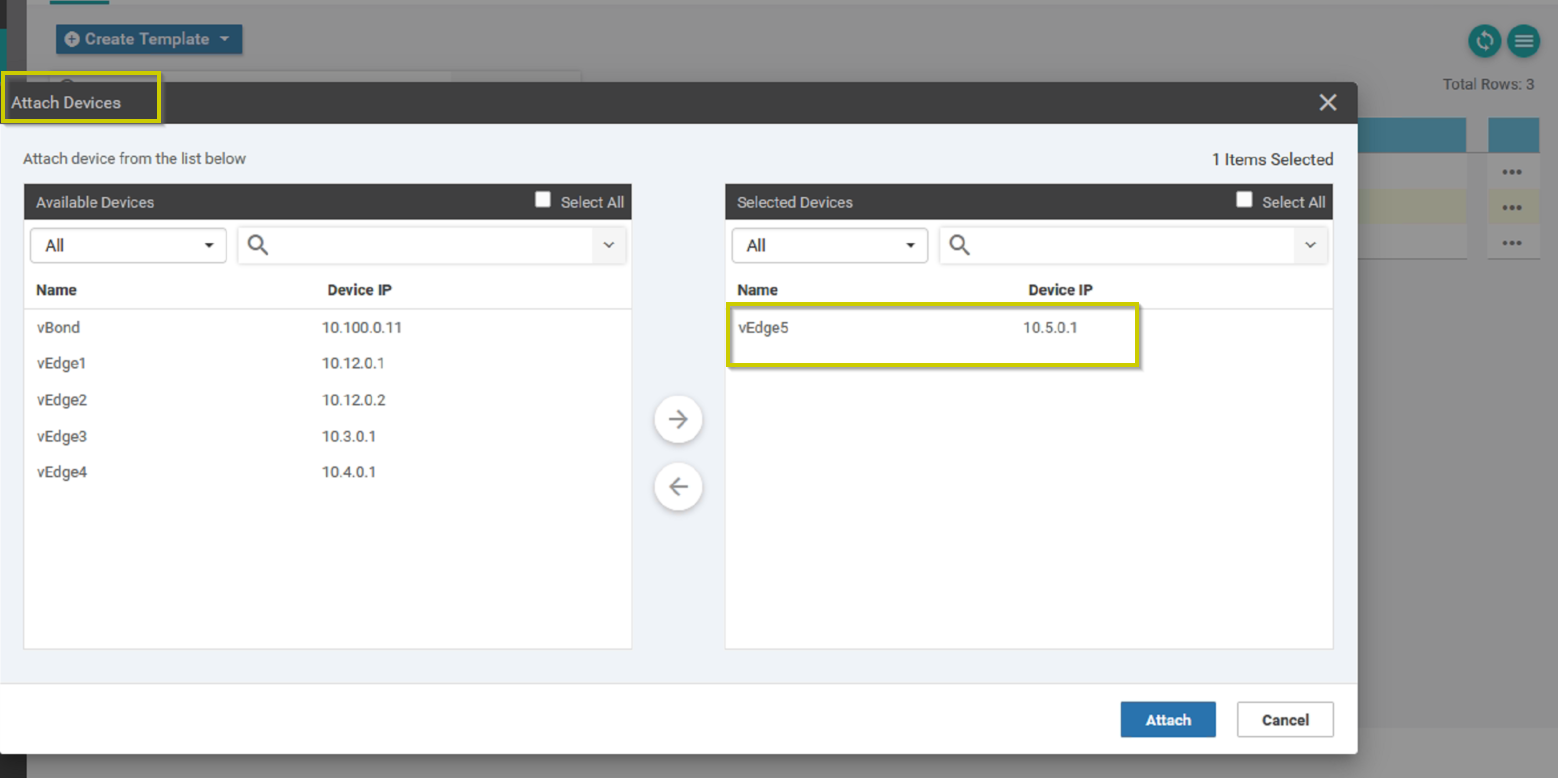Screen dimensions: 1558x778
Task: Click the Attach button
Action: [1168, 720]
